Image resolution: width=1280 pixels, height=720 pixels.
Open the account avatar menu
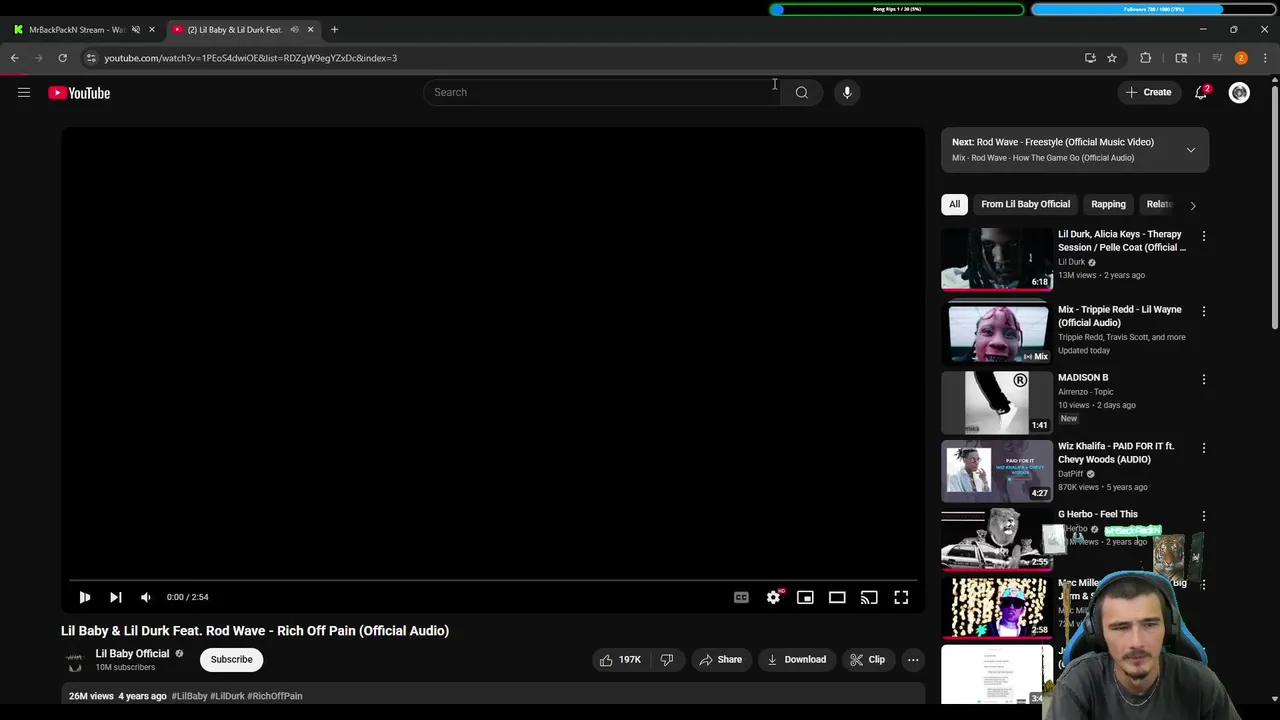1239,93
